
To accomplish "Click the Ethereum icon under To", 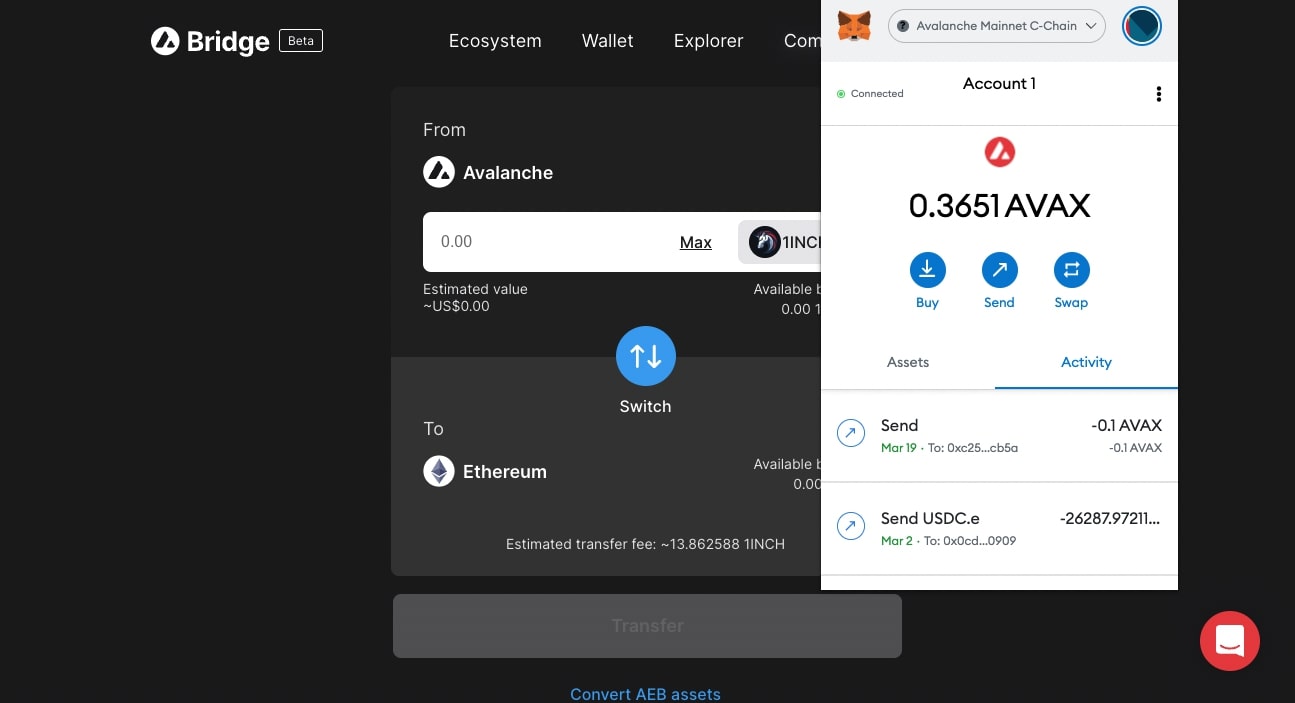I will [x=439, y=471].
